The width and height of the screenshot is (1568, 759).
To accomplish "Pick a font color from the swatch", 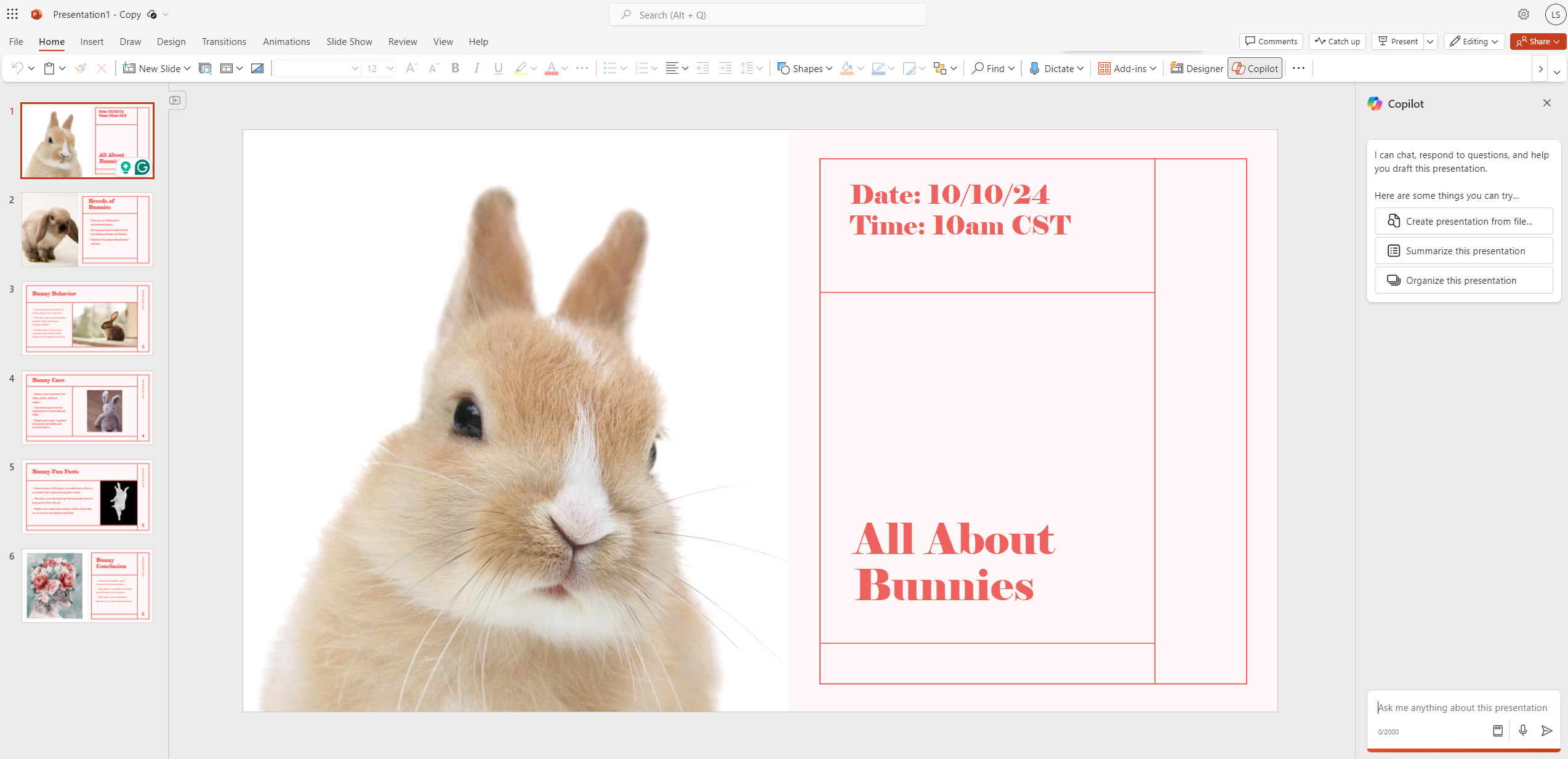I will tap(551, 68).
